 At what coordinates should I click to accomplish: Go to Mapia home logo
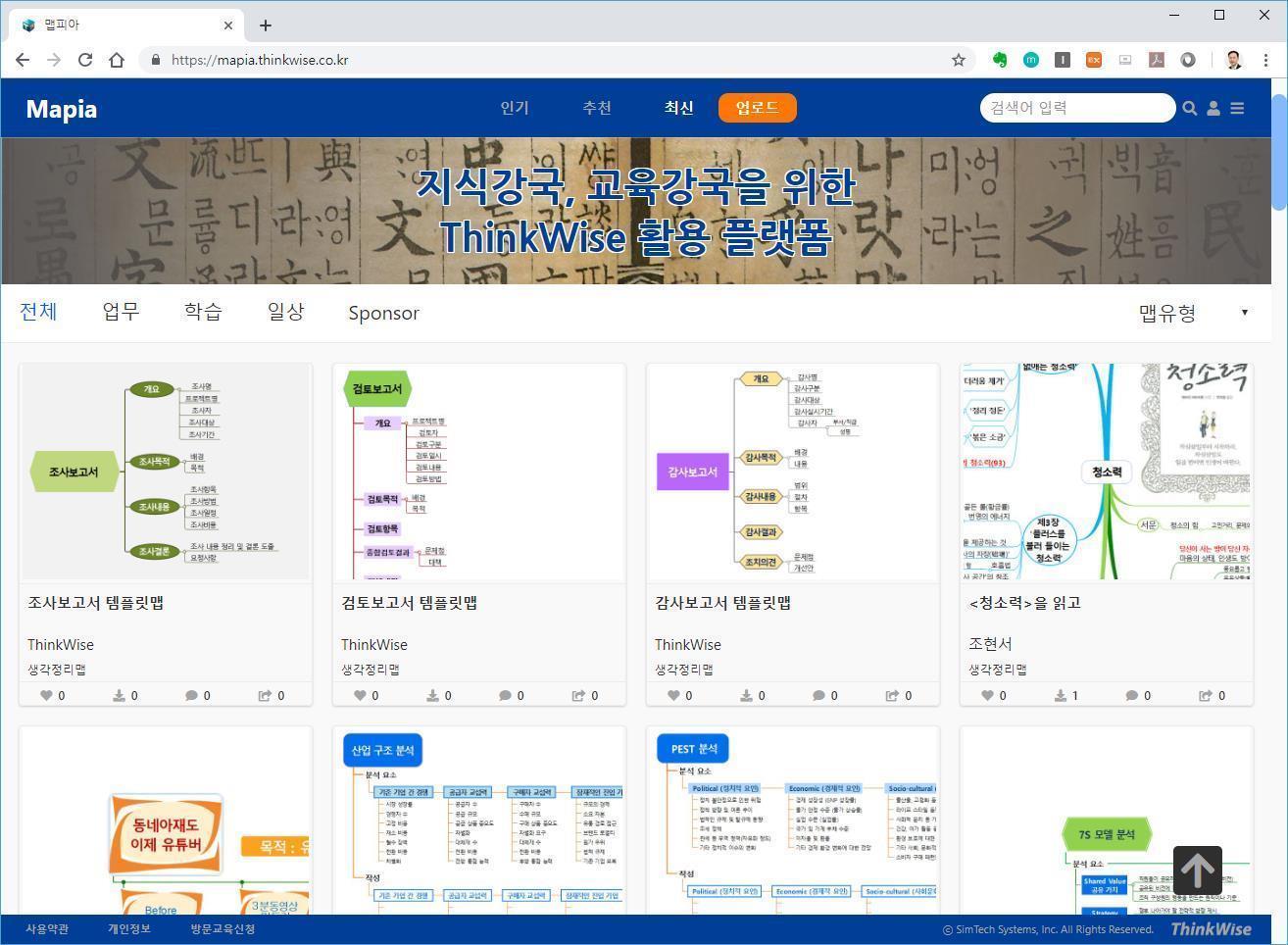pyautogui.click(x=61, y=109)
